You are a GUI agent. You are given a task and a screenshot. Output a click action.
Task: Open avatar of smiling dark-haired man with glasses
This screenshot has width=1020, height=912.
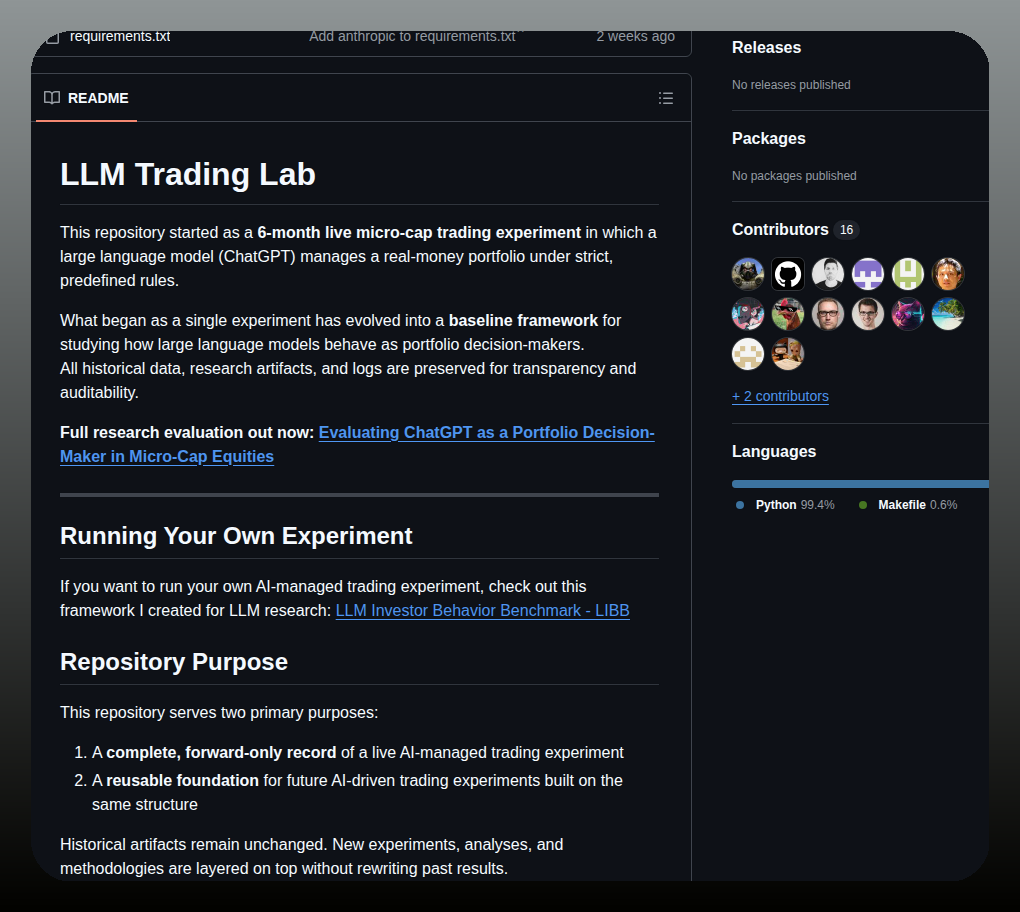click(868, 314)
